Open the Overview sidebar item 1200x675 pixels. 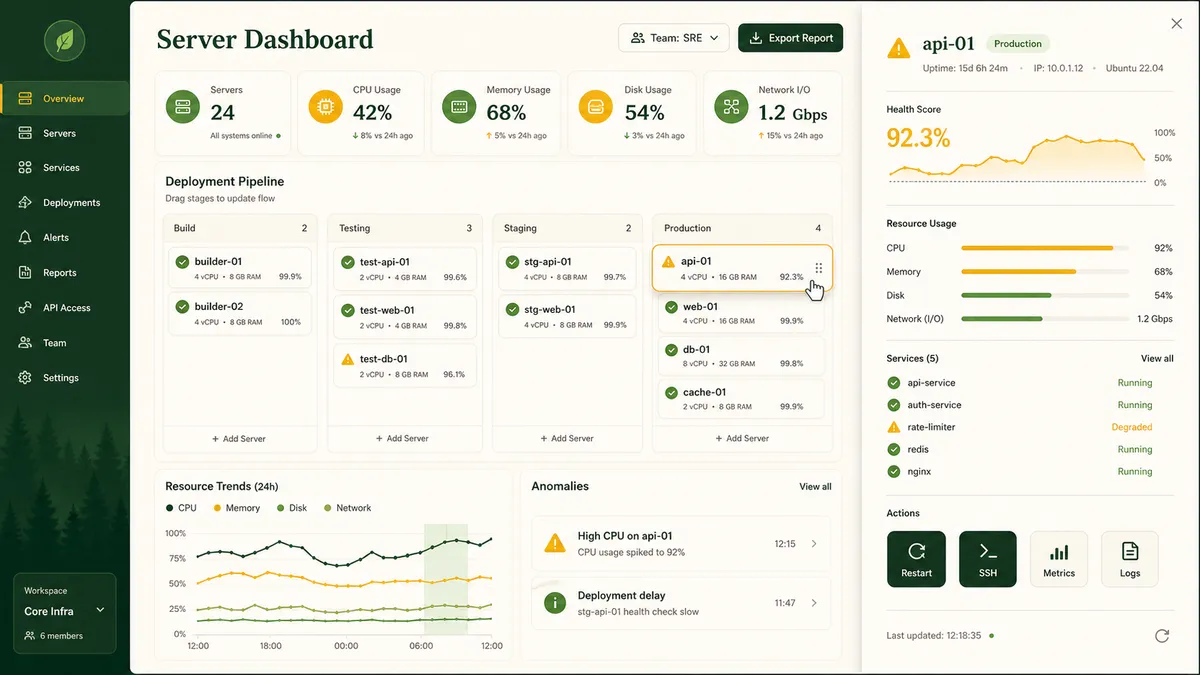coord(65,98)
